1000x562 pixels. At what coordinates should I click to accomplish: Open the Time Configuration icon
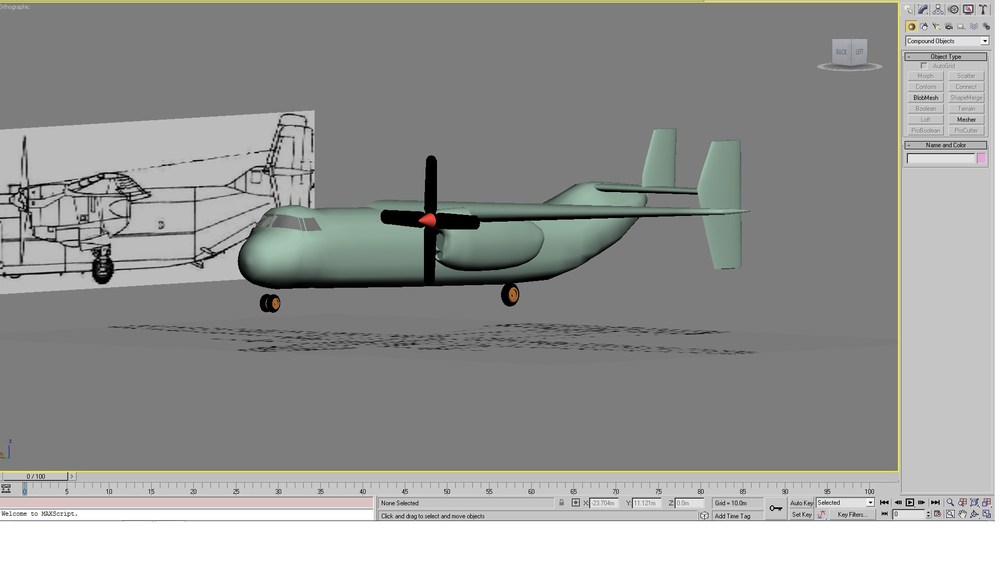point(938,514)
